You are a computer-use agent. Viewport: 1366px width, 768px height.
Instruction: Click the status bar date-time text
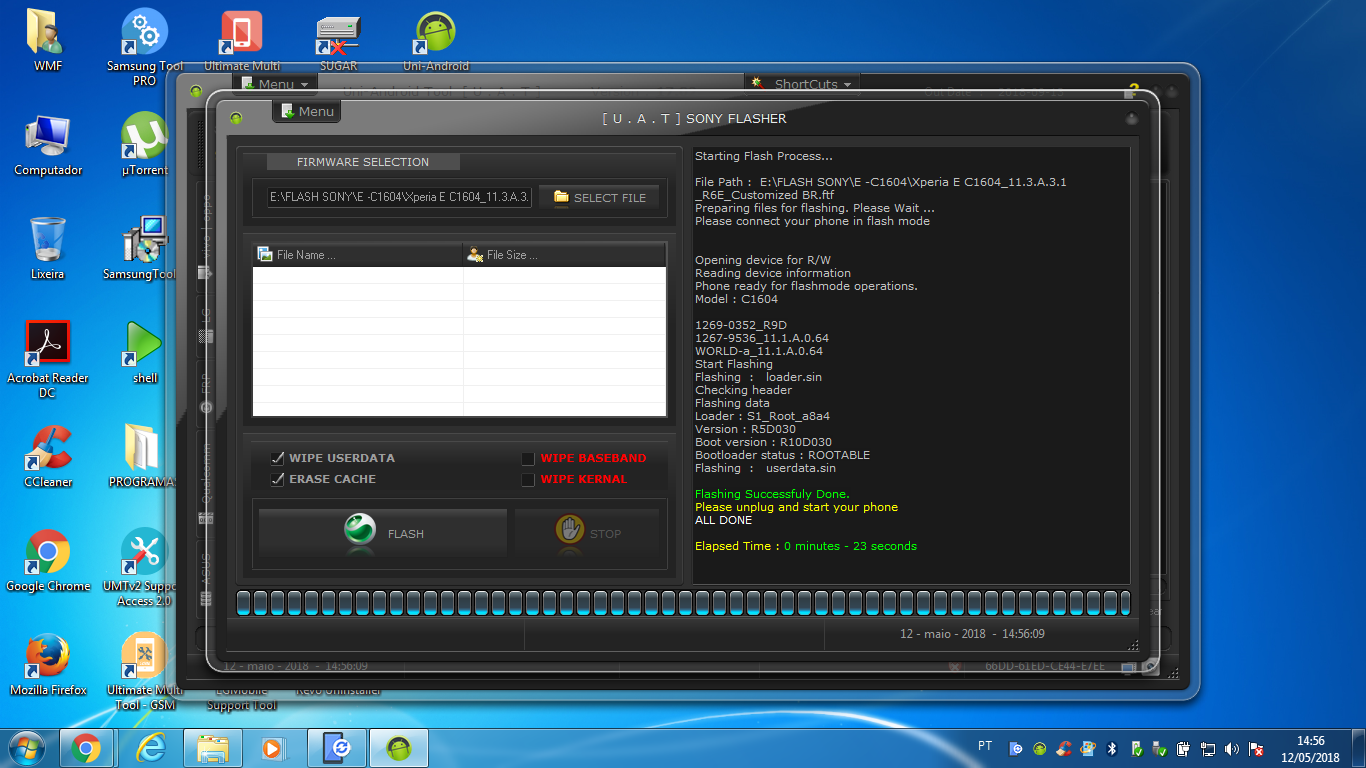pos(972,634)
